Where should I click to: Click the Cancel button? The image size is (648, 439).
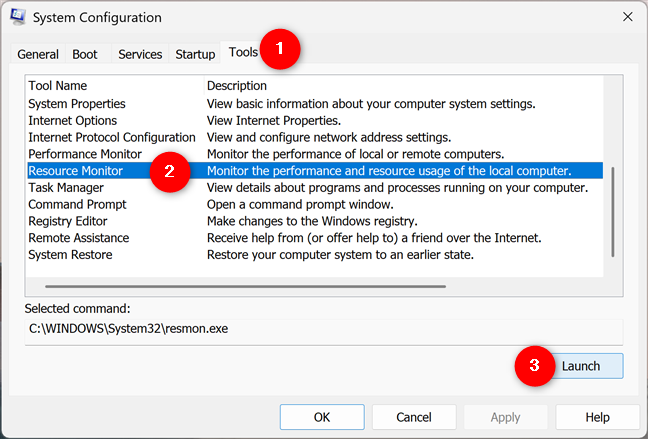[414, 417]
